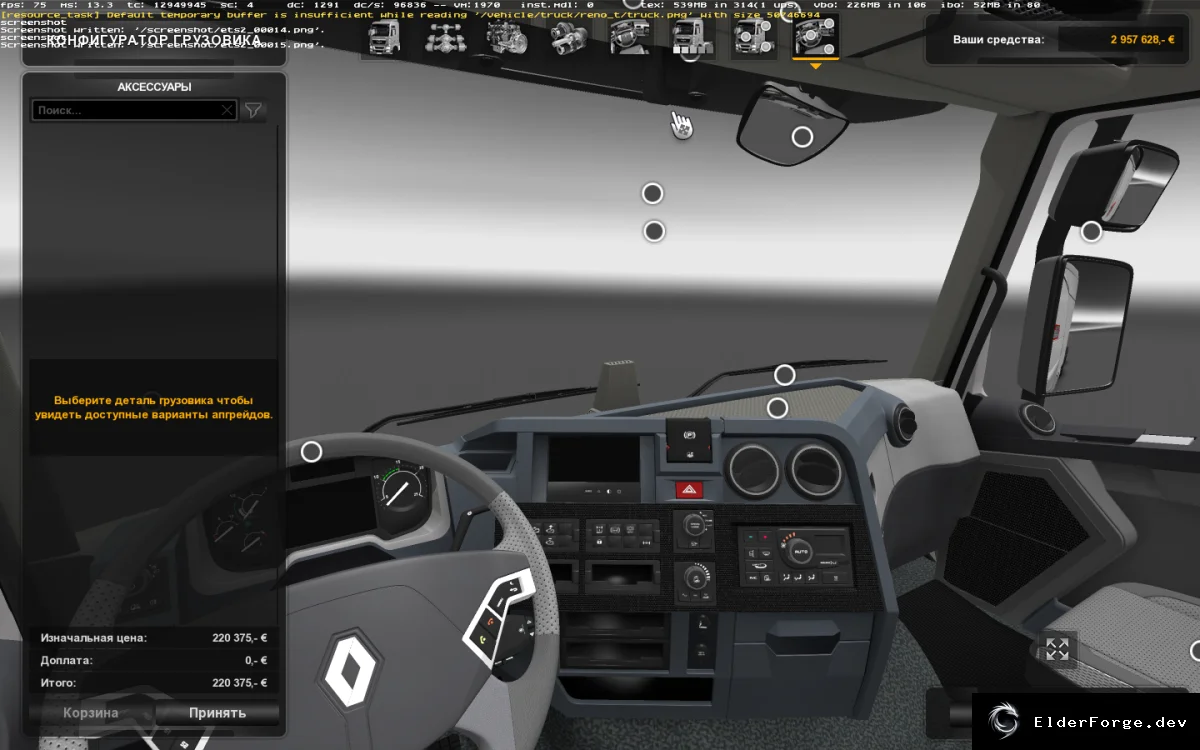Clear the search field with the X
The image size is (1200, 750).
[x=227, y=110]
